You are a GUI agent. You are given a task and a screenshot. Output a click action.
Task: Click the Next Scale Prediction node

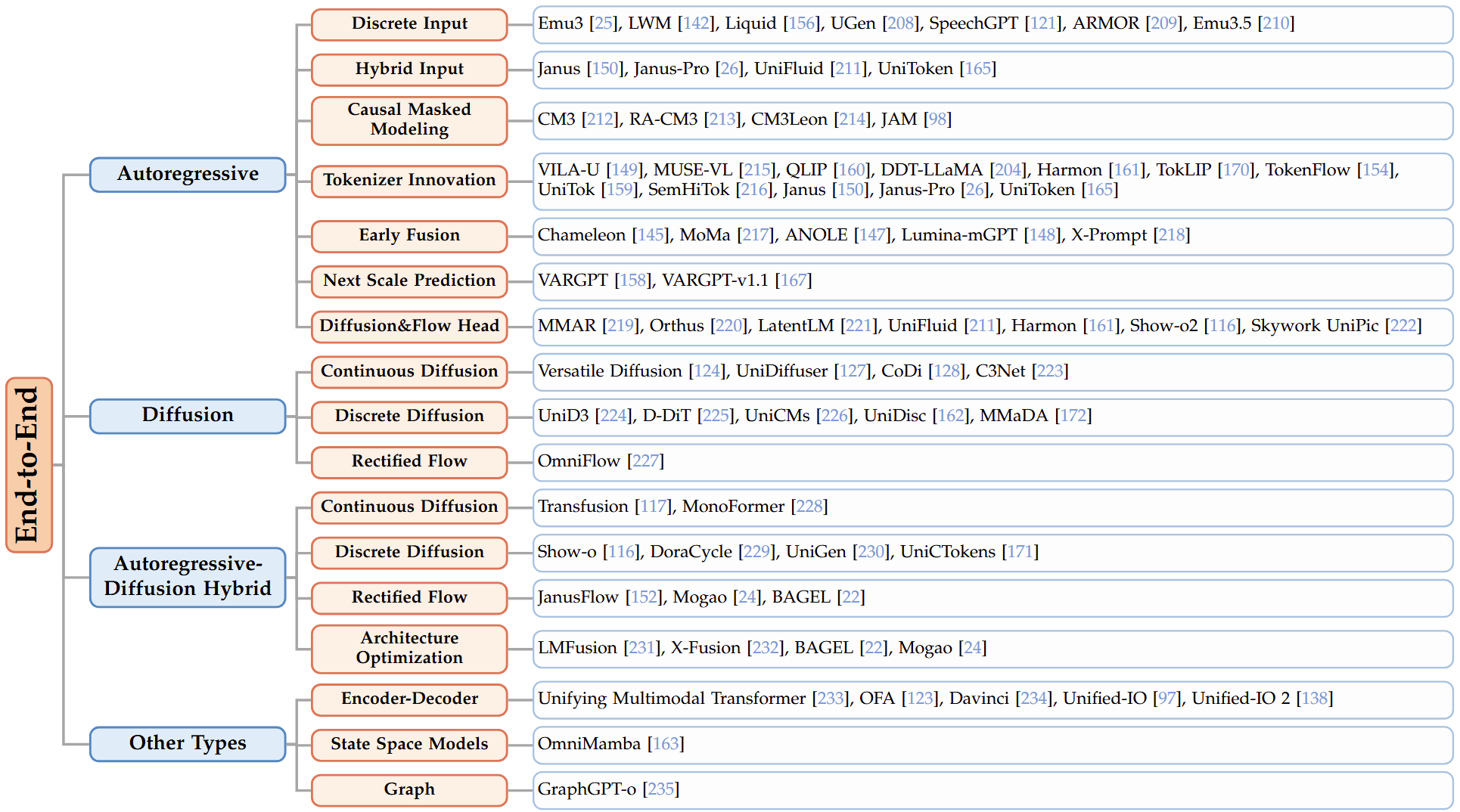[408, 280]
